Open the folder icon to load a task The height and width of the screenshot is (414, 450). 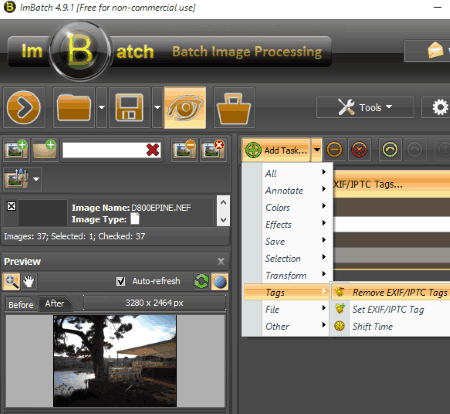coord(74,107)
